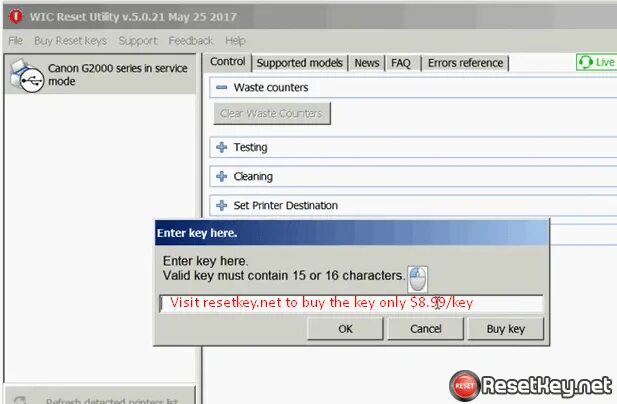Click the Enter key here dialog title bar
Image resolution: width=617 pixels, height=404 pixels.
[351, 233]
